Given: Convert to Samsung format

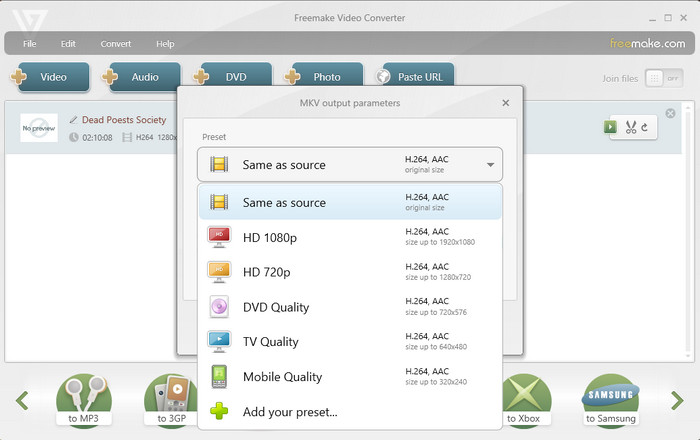Looking at the screenshot, I should (611, 401).
